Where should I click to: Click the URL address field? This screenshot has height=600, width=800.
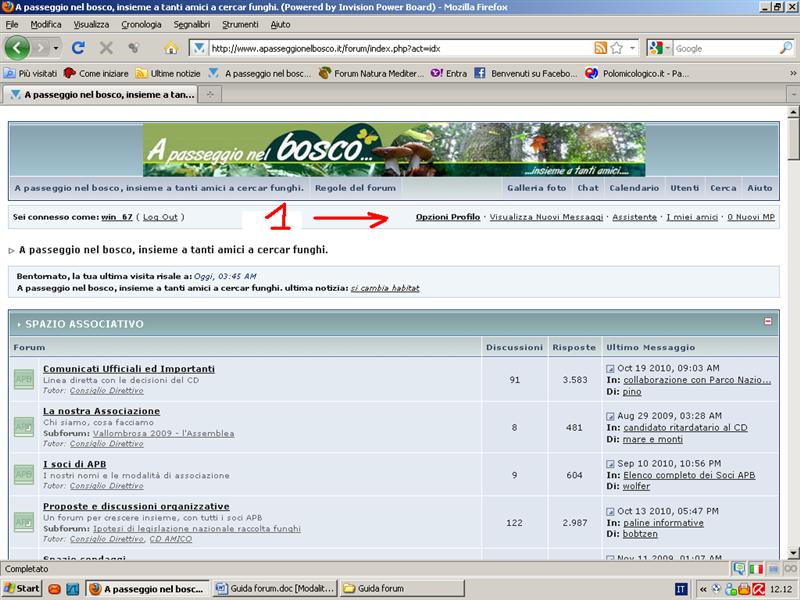[401, 48]
